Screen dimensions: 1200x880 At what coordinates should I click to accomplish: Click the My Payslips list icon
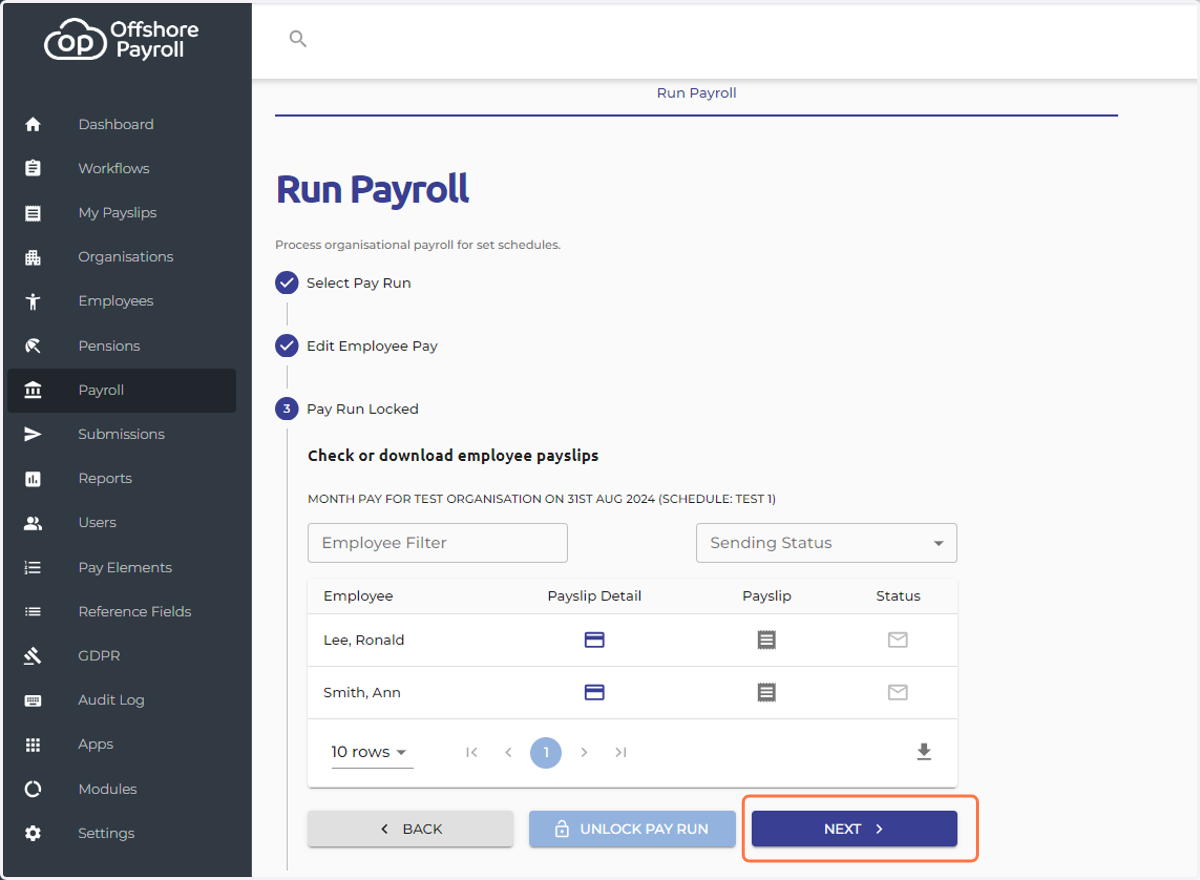coord(33,213)
